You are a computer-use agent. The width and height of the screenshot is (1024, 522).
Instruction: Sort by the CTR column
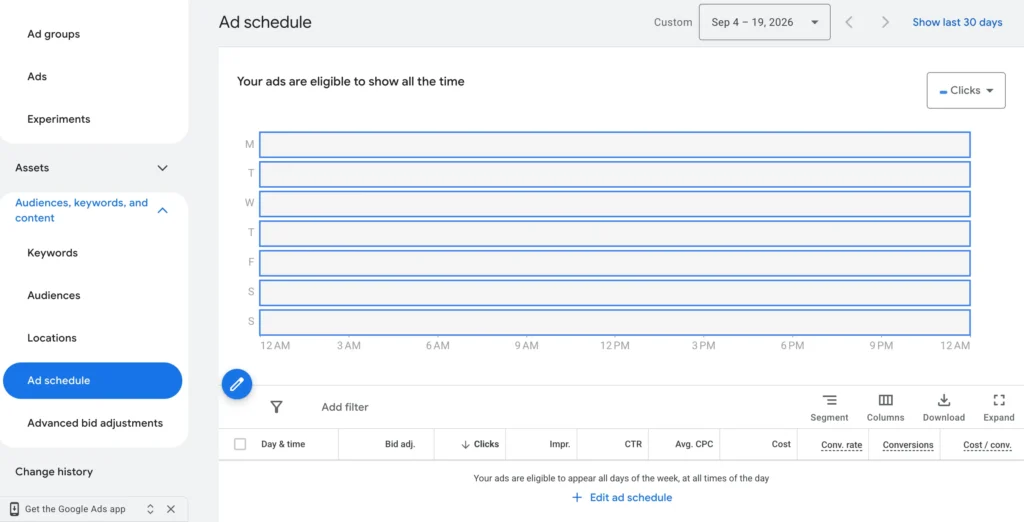tap(633, 444)
